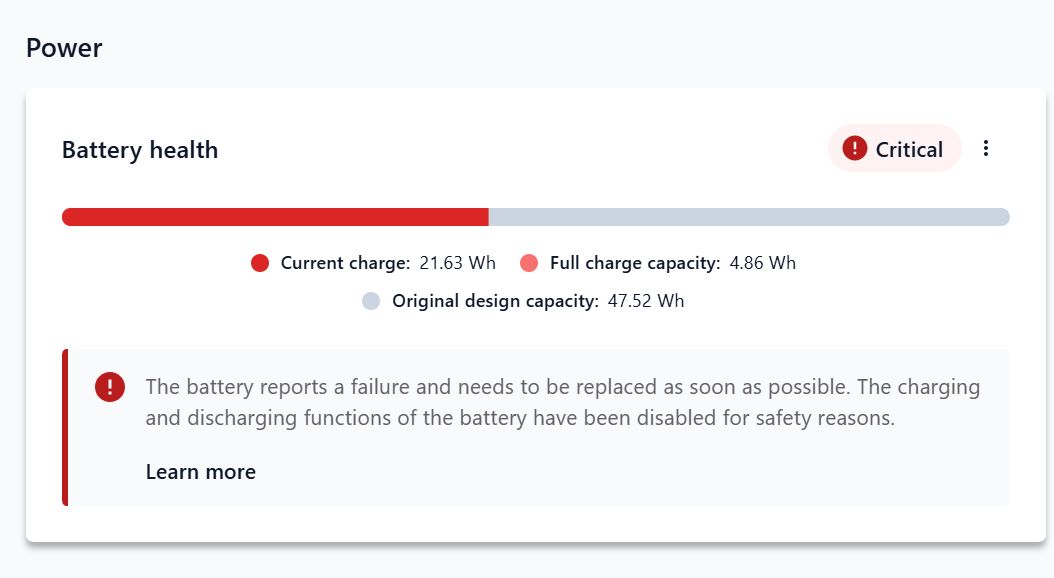Click the 21.63 Wh charge value
This screenshot has height=578, width=1054.
coord(457,263)
